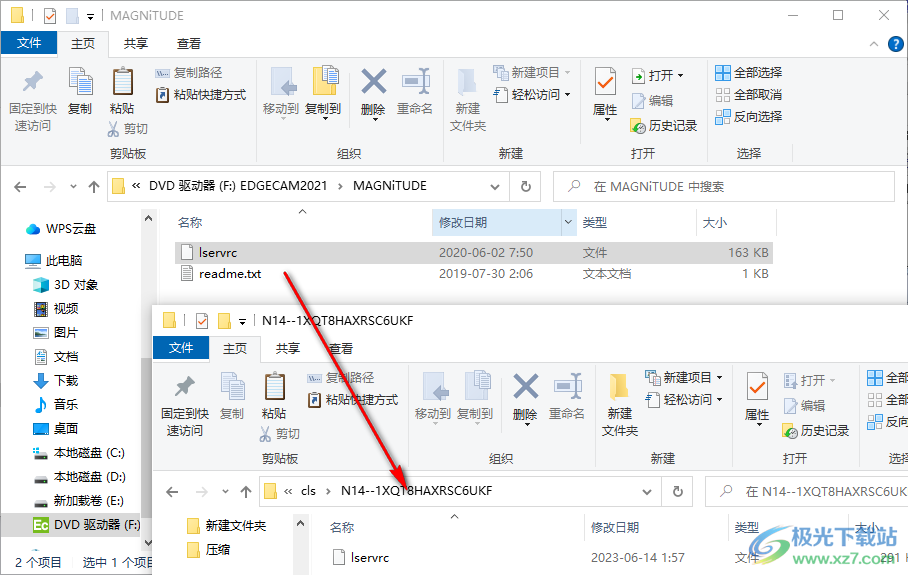
Task: Click 固定到快速访问 in N14 window ribbon
Action: click(185, 405)
